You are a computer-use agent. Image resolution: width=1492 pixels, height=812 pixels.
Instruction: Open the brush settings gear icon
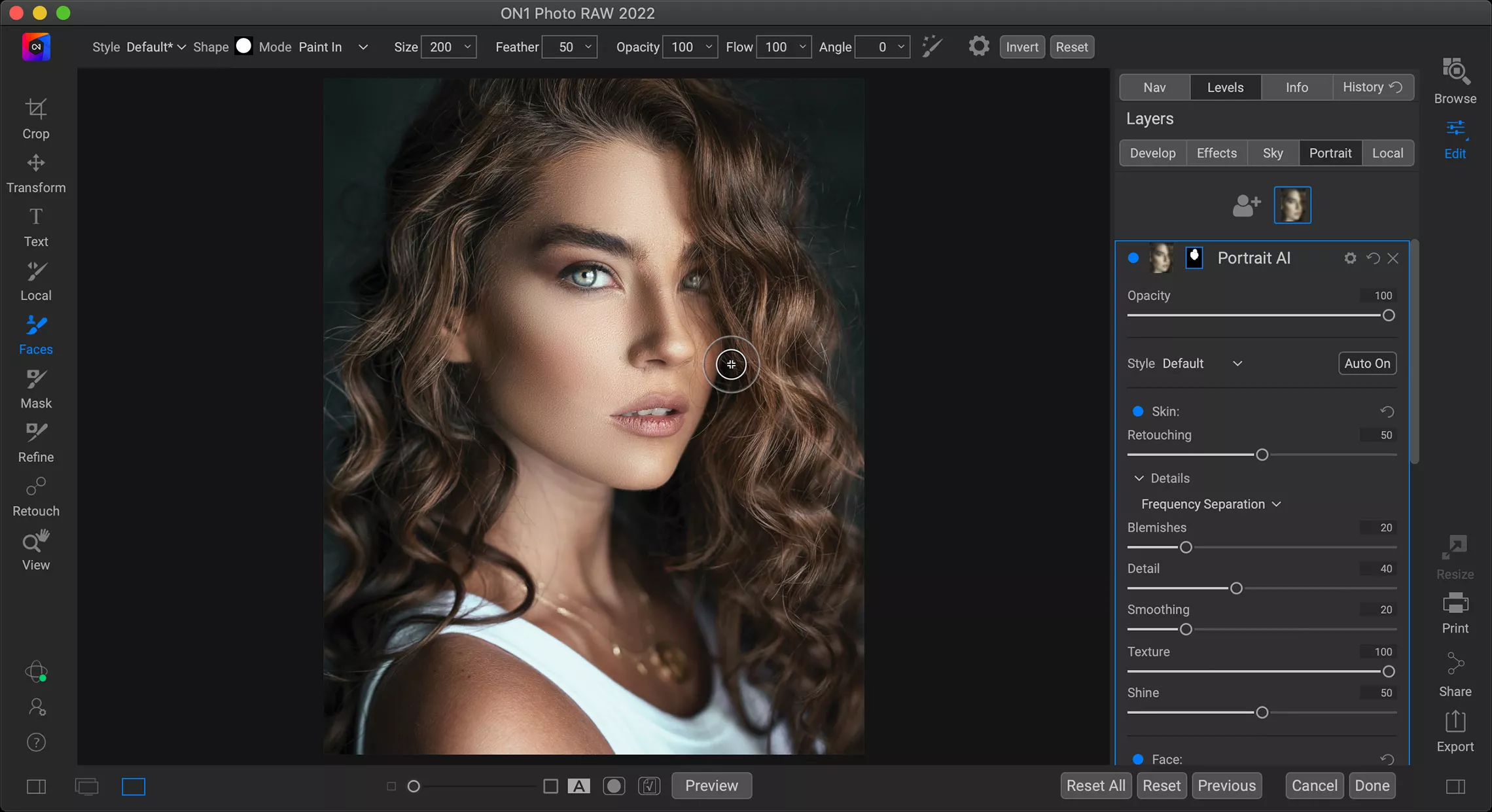point(979,46)
